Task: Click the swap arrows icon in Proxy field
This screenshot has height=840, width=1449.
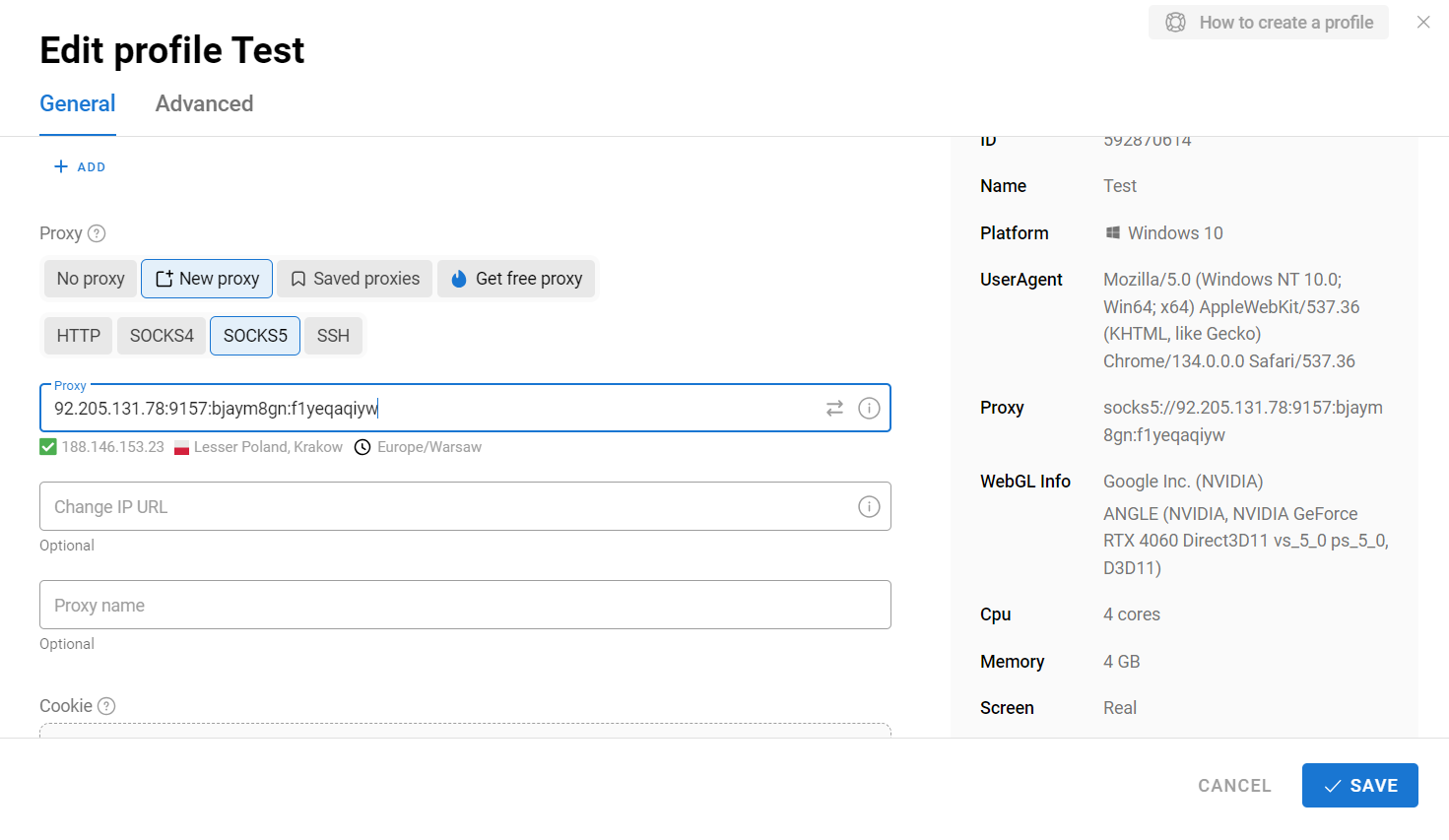Action: [834, 408]
